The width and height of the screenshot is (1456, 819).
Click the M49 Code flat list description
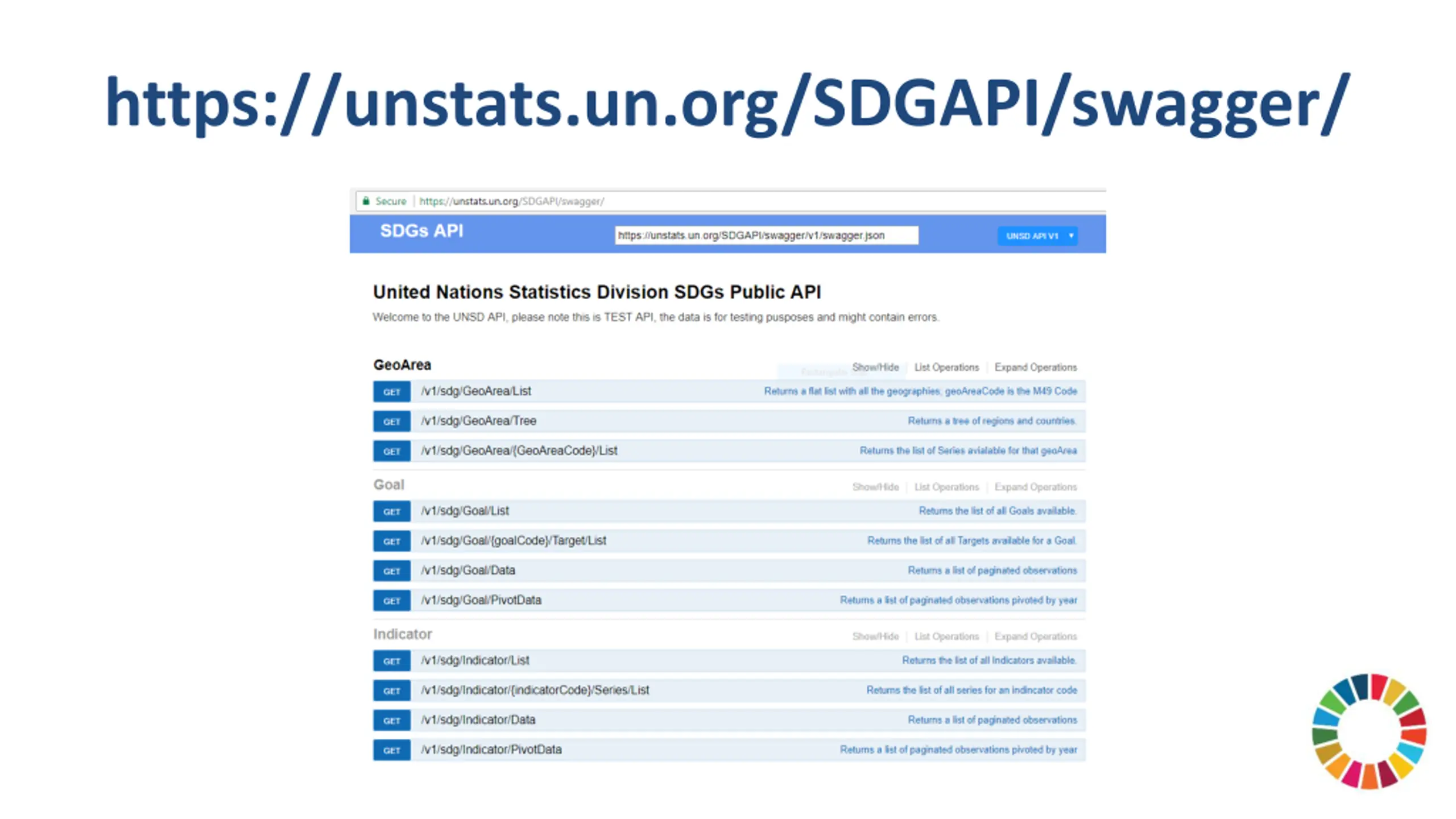pos(920,391)
